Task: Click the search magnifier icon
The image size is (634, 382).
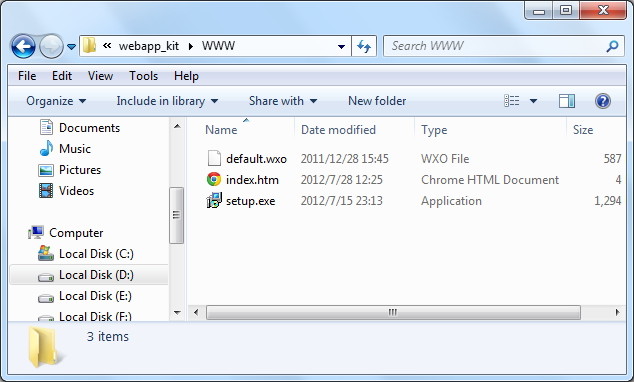Action: point(613,46)
